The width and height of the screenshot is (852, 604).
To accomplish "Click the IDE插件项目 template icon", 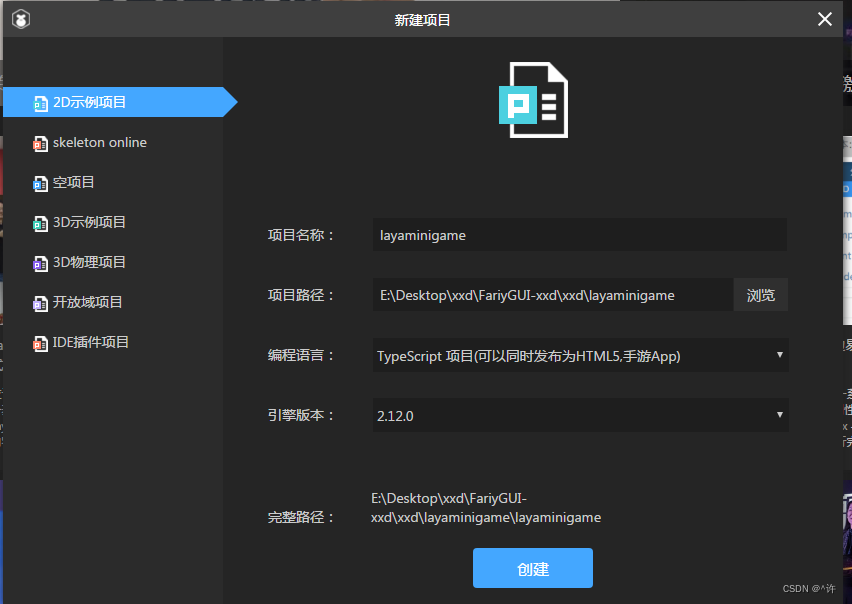I will [x=40, y=343].
